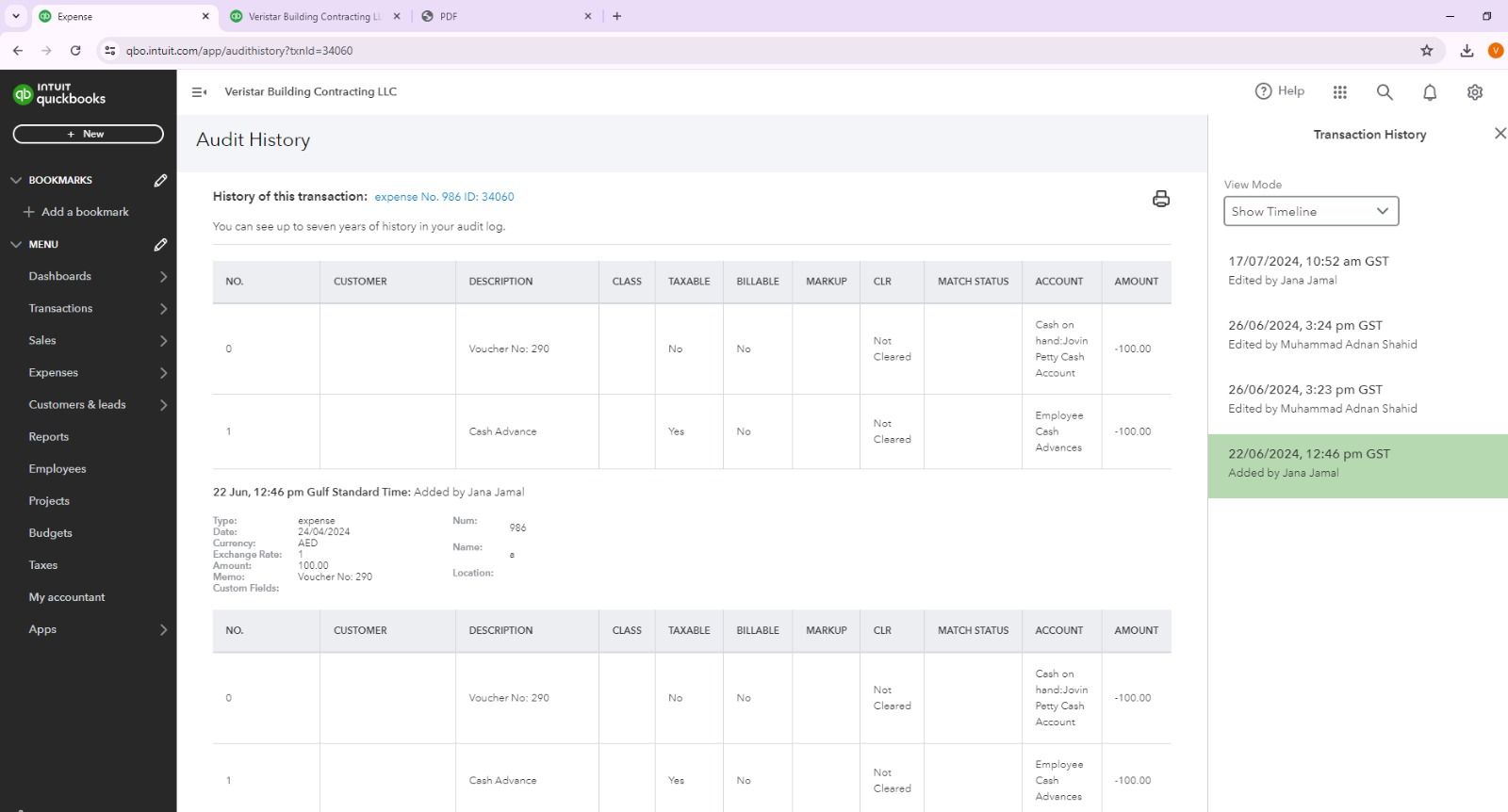This screenshot has width=1508, height=812.
Task: Select the 17/07/2024 10:52 am timeline entry
Action: 1358,270
